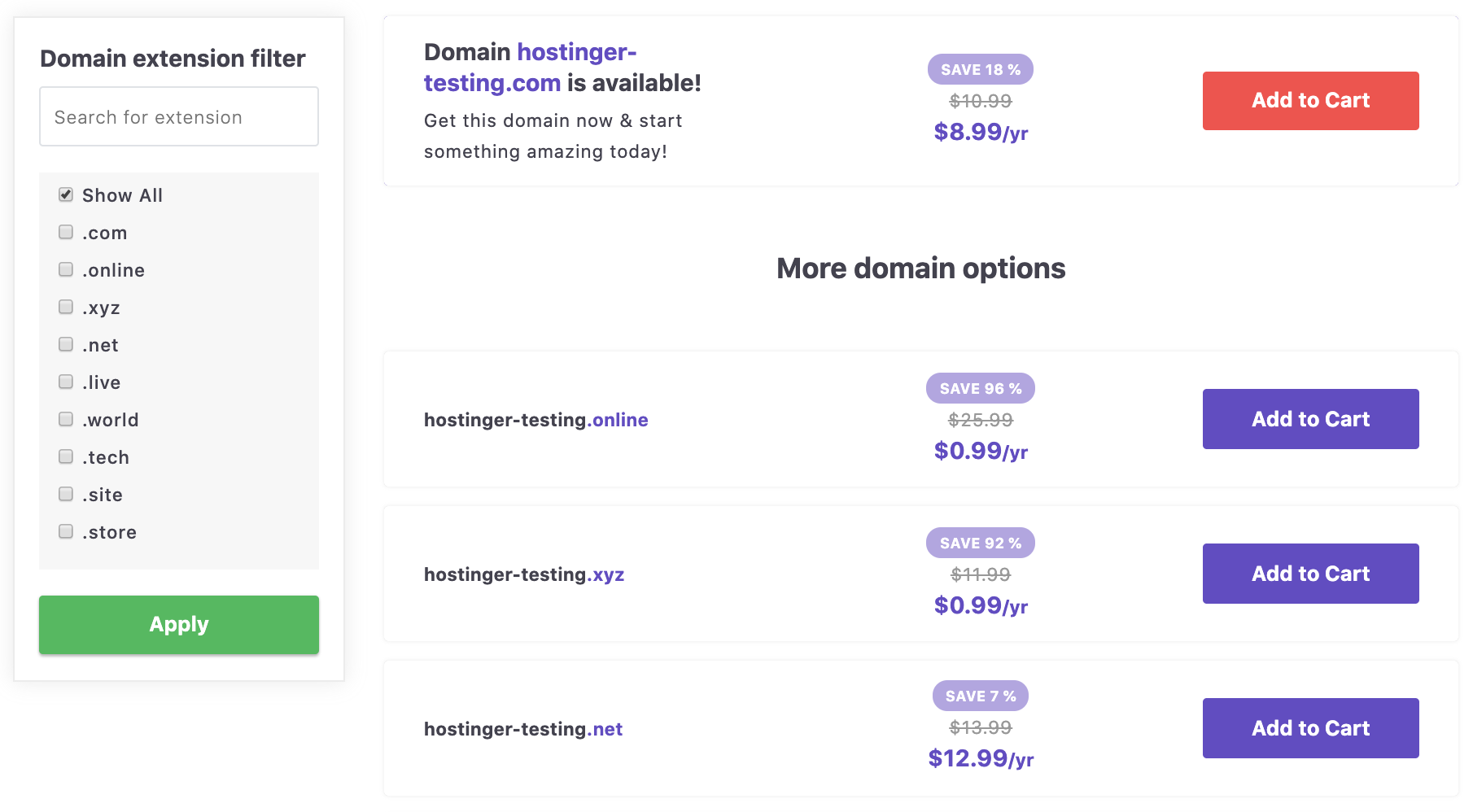The image size is (1473, 812).
Task: Check the .com extension checkbox
Action: pyautogui.click(x=66, y=232)
